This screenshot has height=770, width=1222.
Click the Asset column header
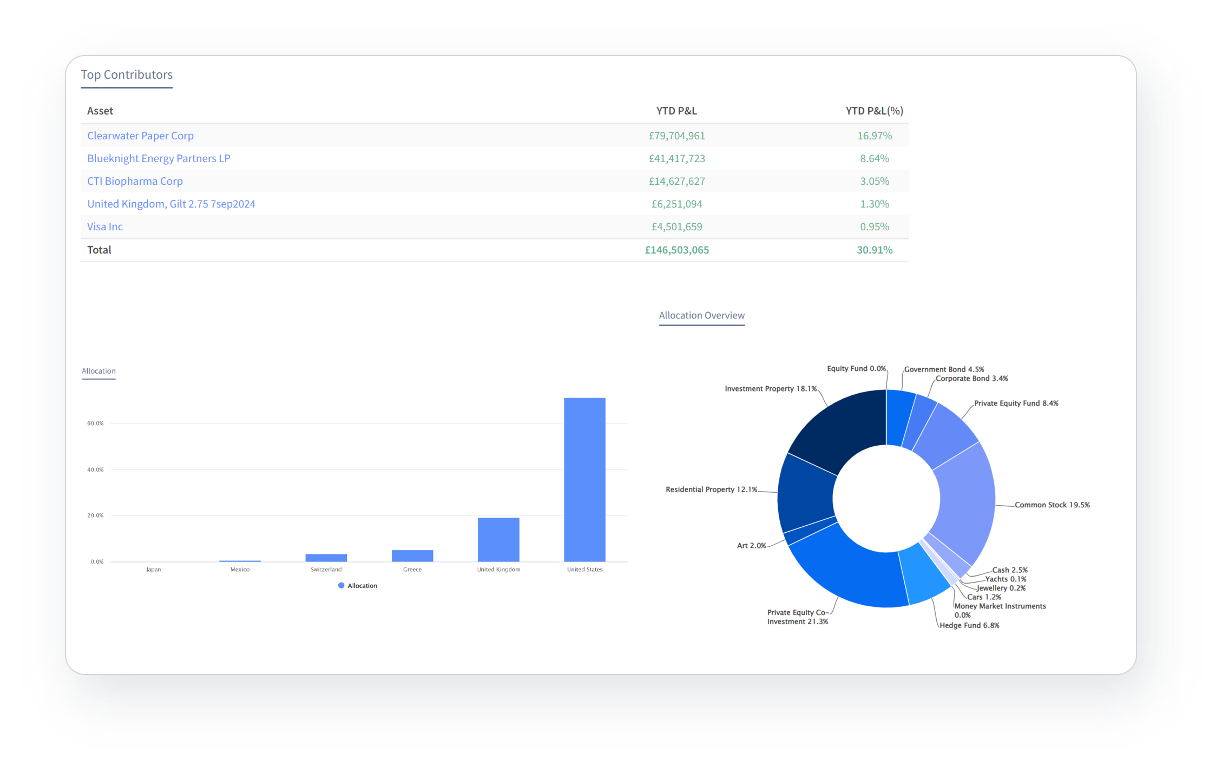click(x=100, y=111)
